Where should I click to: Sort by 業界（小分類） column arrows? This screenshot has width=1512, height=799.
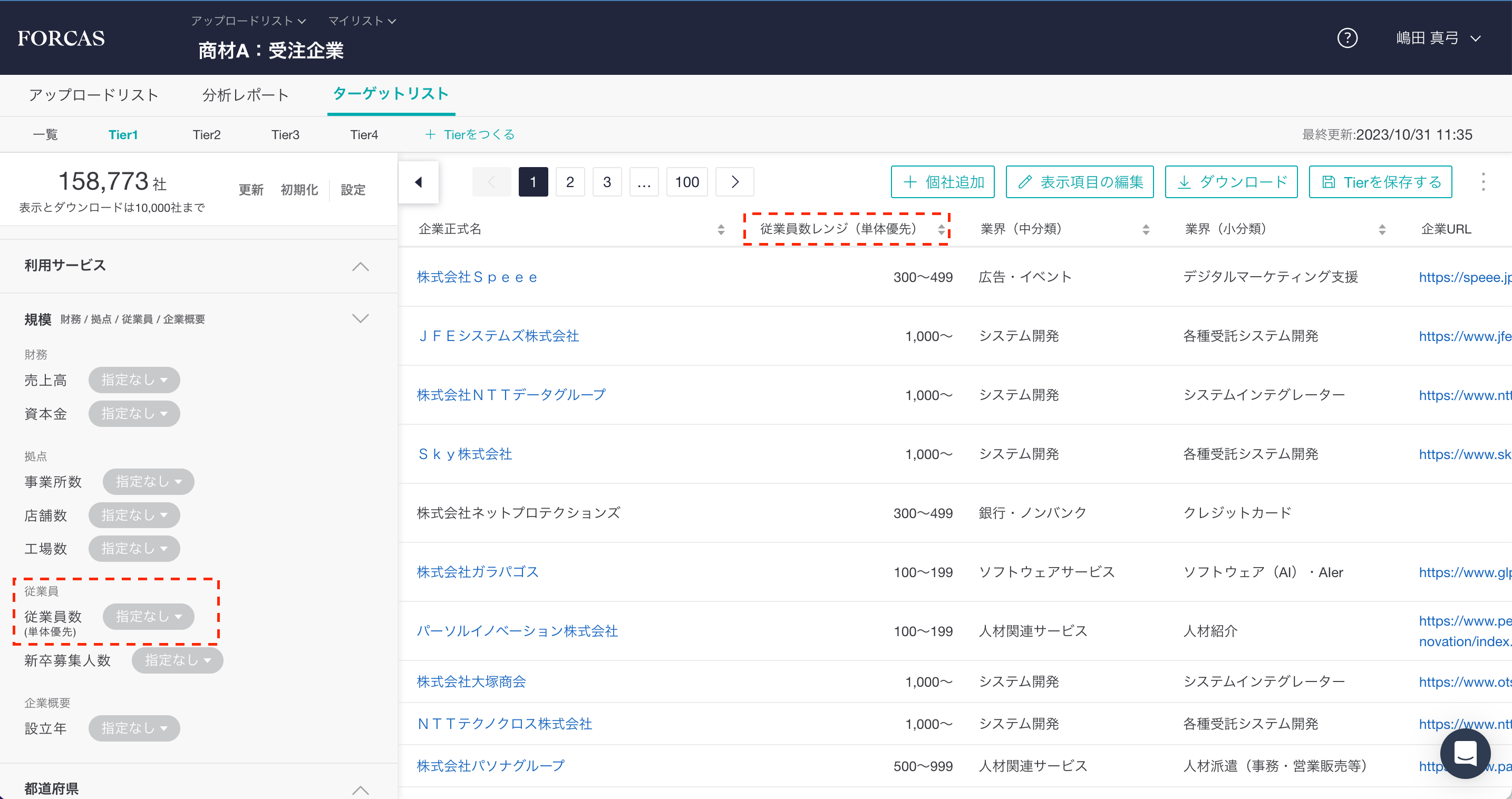click(1382, 229)
